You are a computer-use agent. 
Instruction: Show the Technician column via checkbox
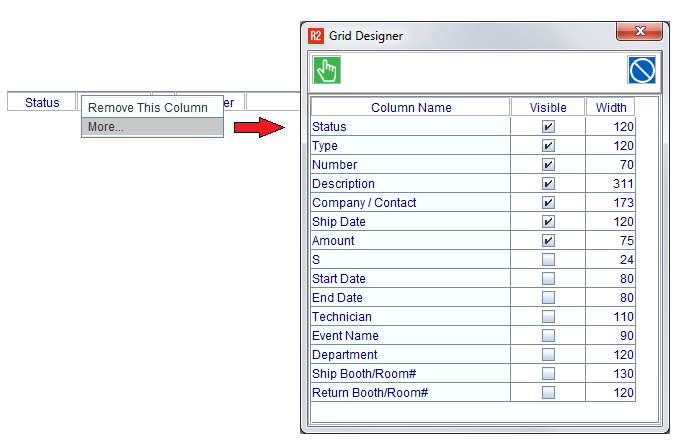[x=548, y=317]
